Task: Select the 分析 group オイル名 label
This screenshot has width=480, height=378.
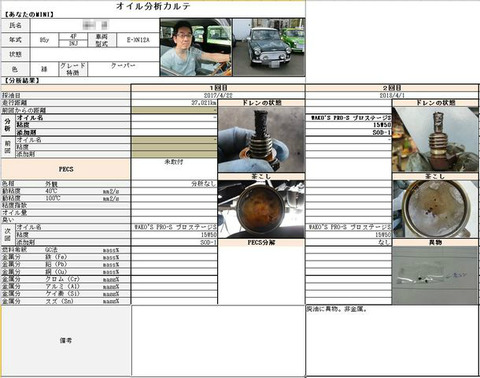Action: coord(73,118)
